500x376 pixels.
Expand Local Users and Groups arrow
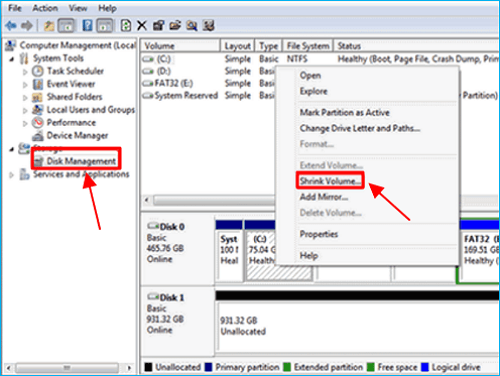25,110
